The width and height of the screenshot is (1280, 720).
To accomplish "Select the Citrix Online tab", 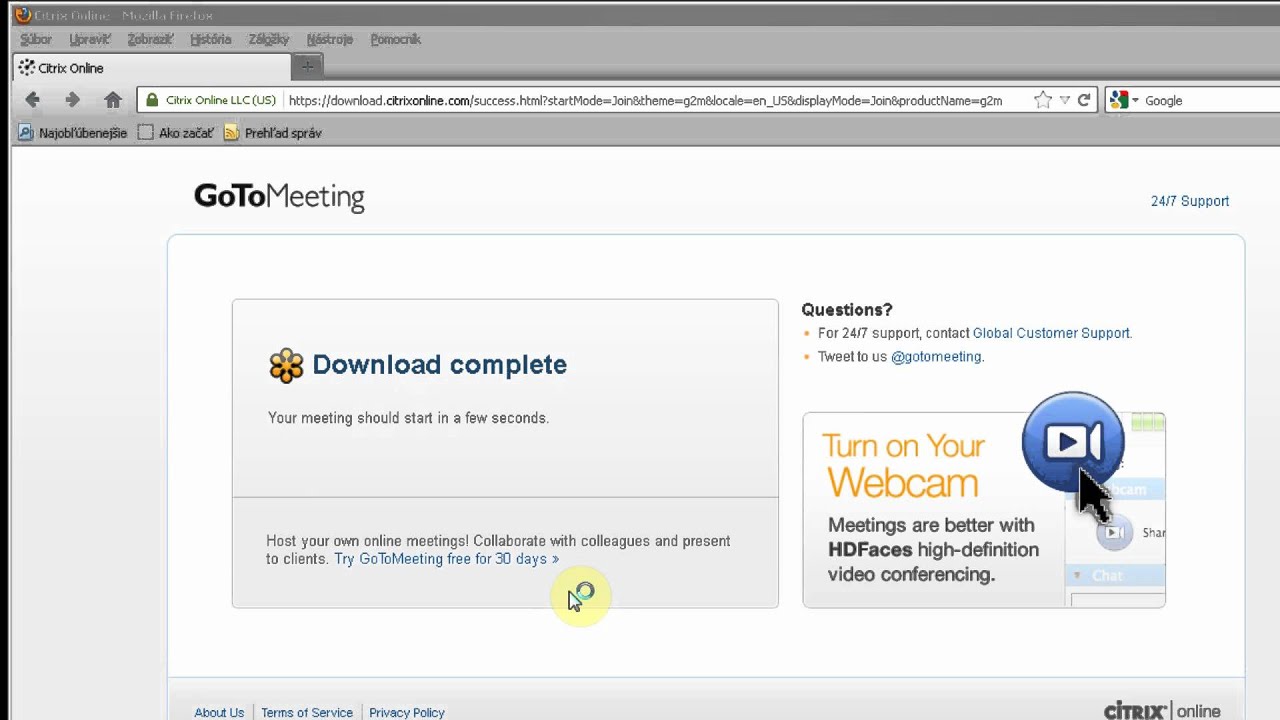I will click(x=152, y=68).
